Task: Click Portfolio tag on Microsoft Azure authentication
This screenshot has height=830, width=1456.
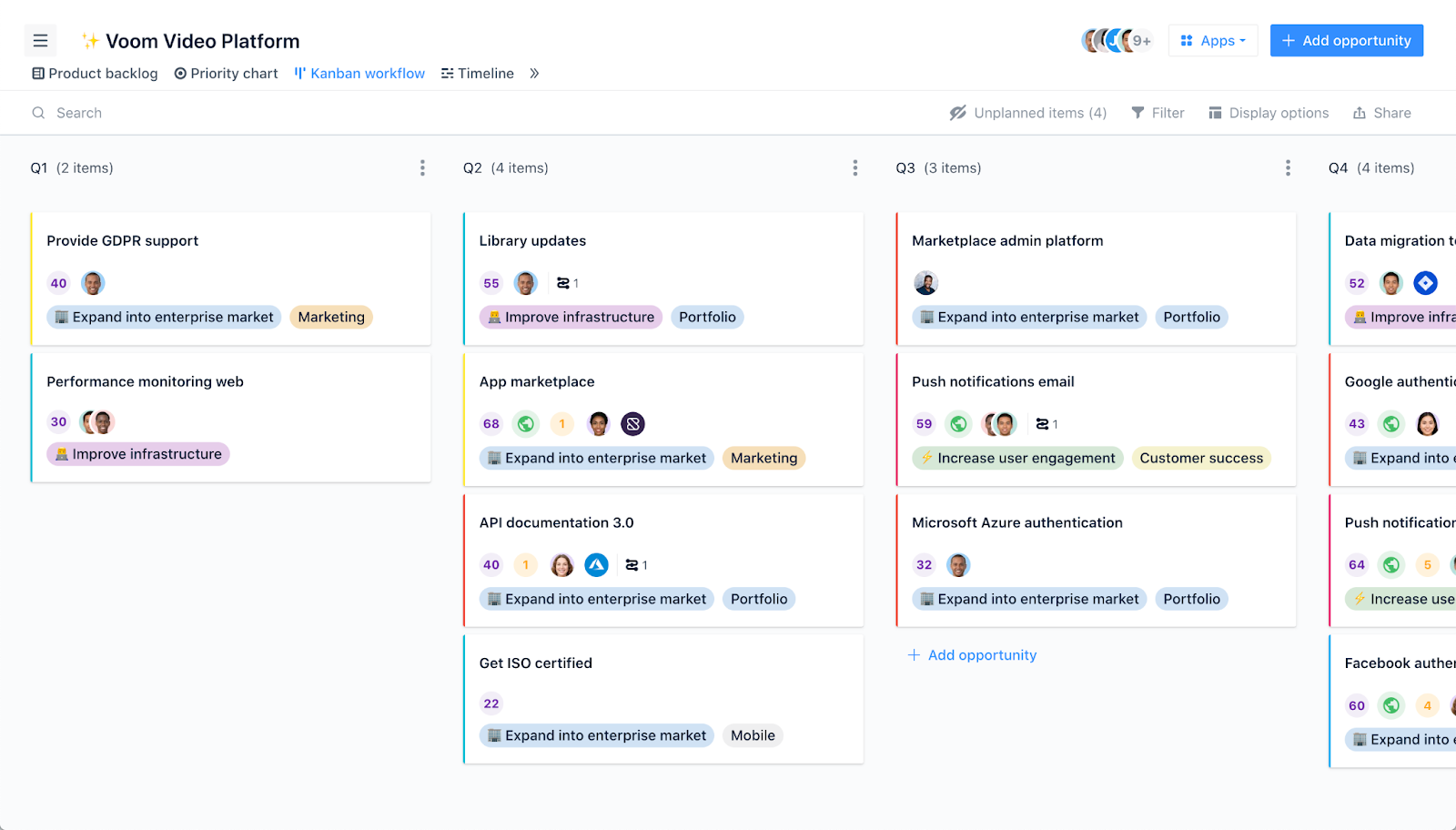Action: [x=1191, y=600]
